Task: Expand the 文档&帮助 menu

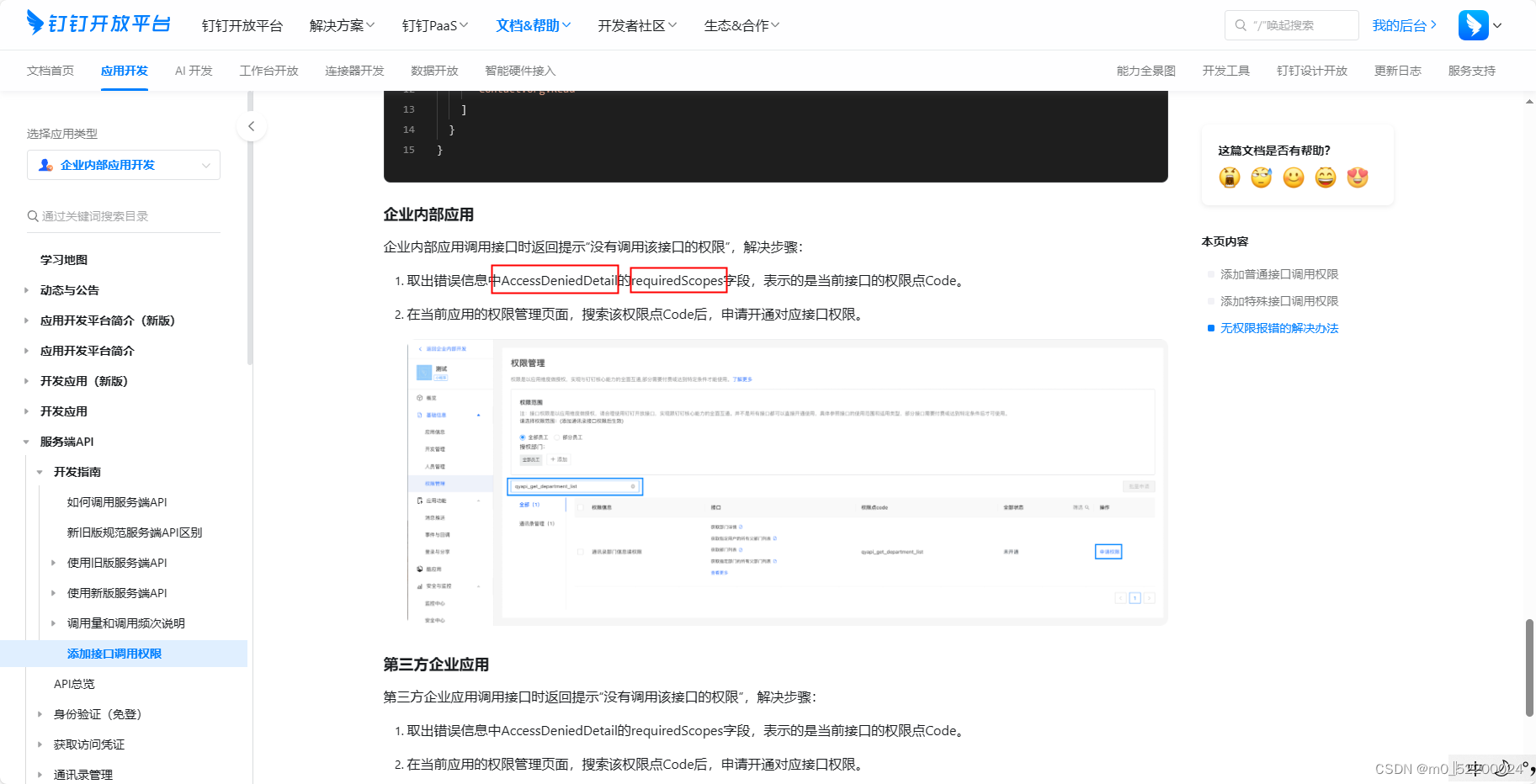Action: [x=534, y=25]
